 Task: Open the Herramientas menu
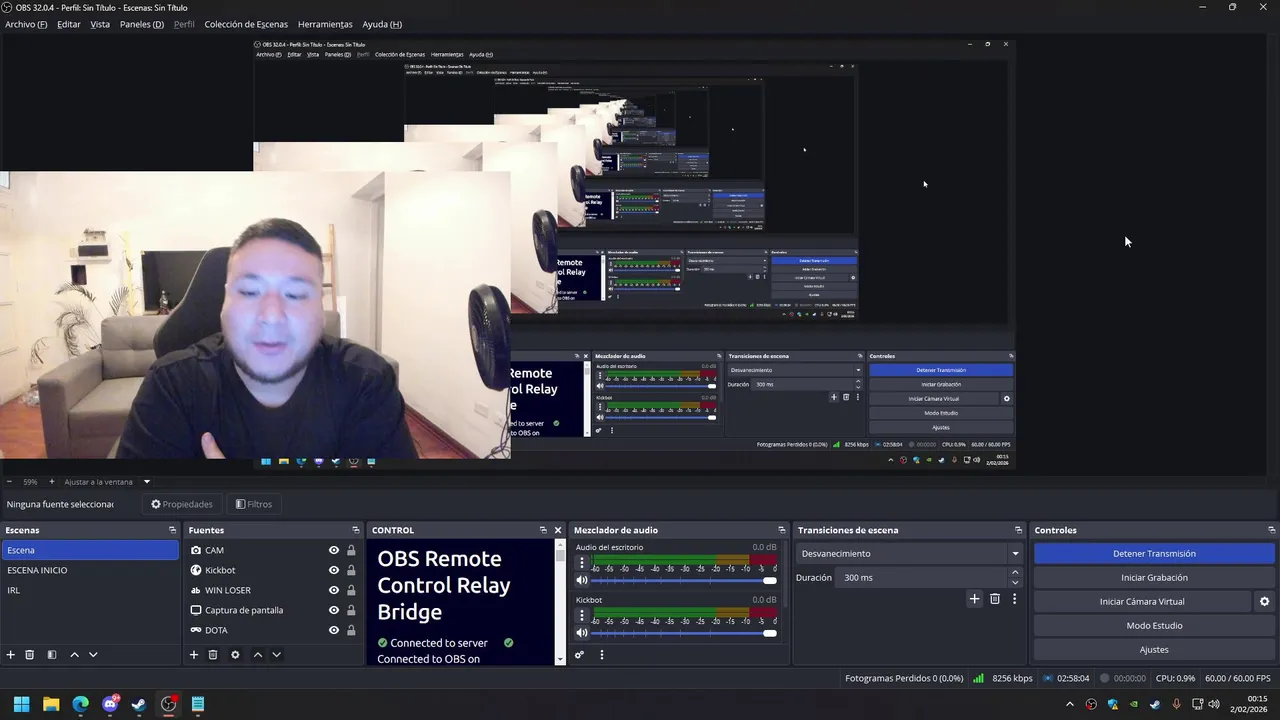tap(325, 24)
